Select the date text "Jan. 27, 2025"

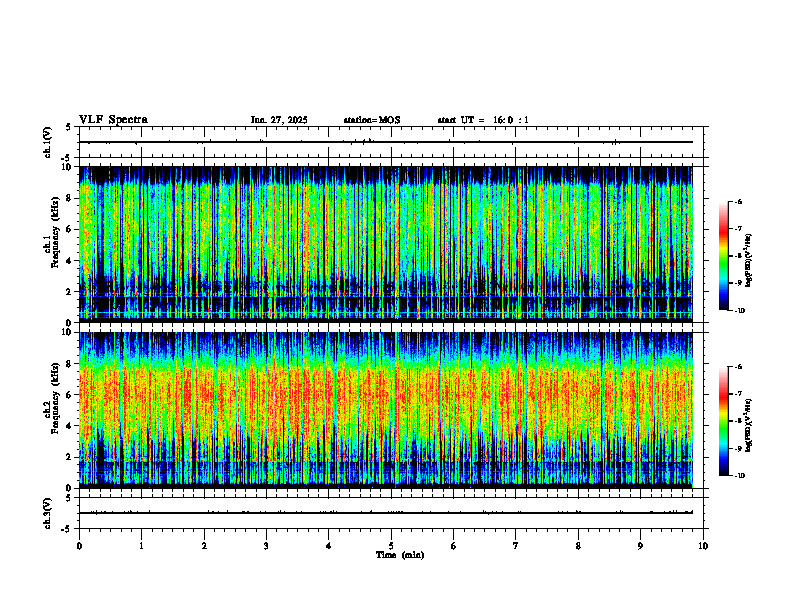tap(279, 120)
